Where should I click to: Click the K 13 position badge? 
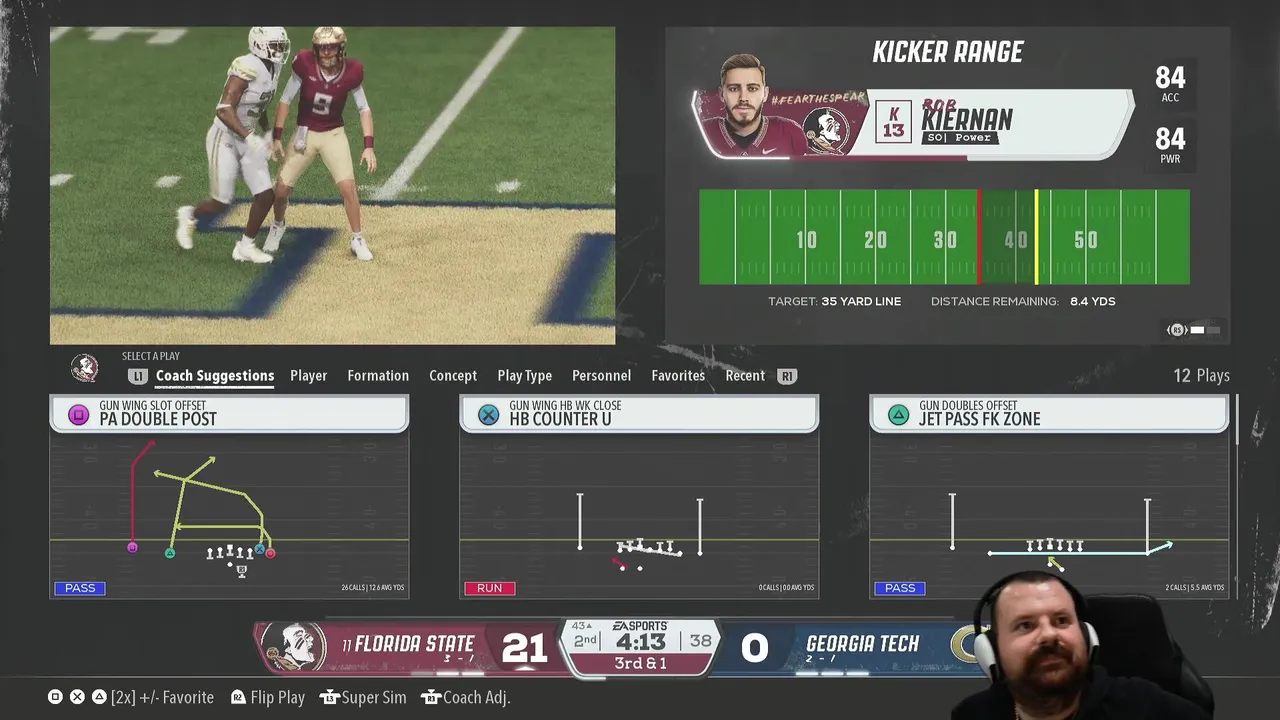[x=894, y=122]
